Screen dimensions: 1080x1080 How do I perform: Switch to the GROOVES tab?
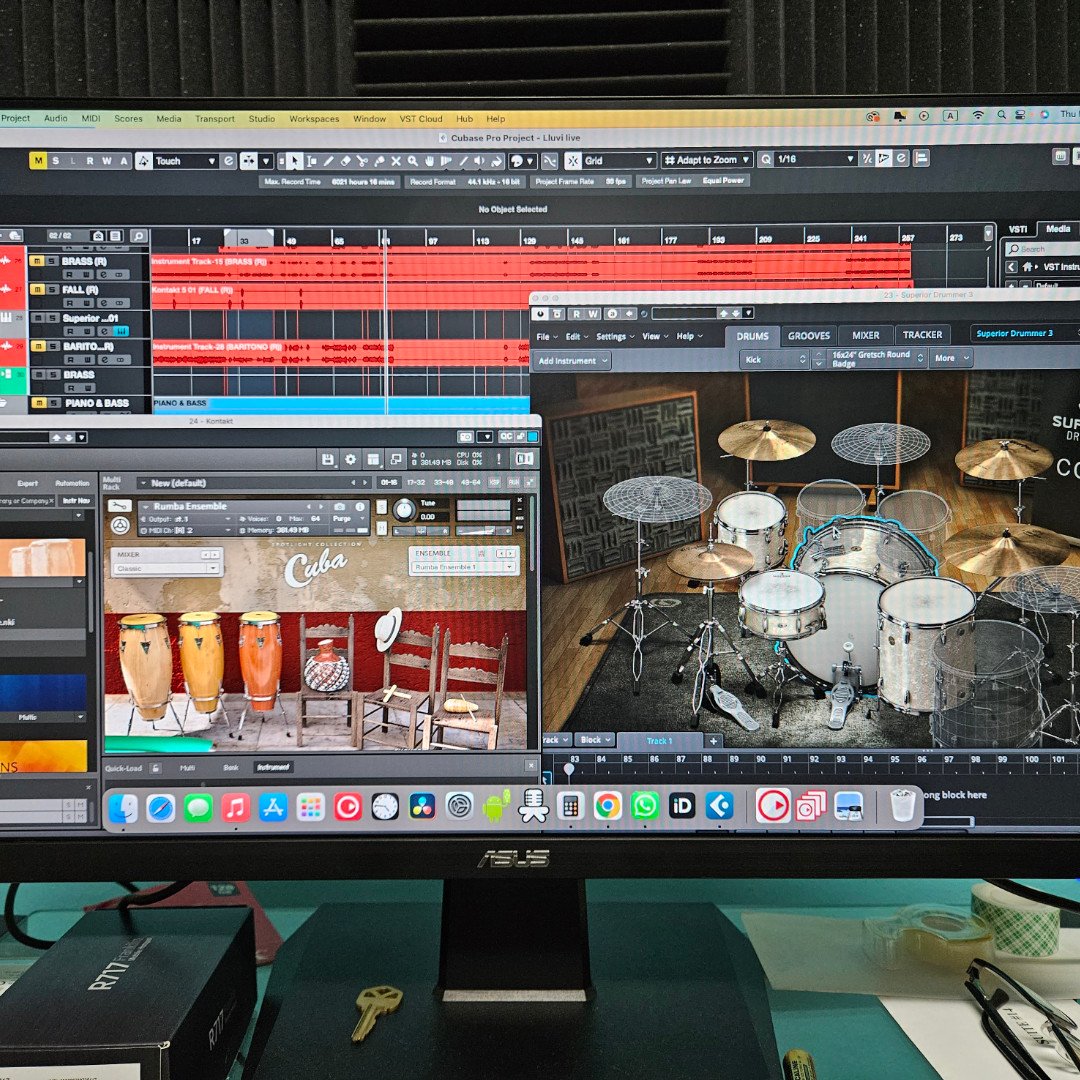tap(809, 336)
